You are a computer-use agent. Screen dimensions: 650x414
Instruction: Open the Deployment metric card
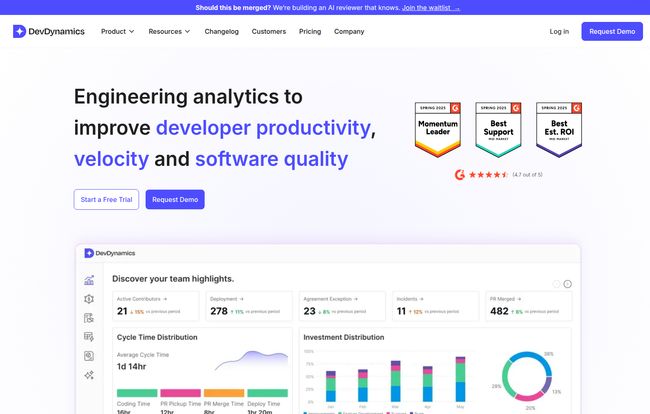[x=249, y=306]
